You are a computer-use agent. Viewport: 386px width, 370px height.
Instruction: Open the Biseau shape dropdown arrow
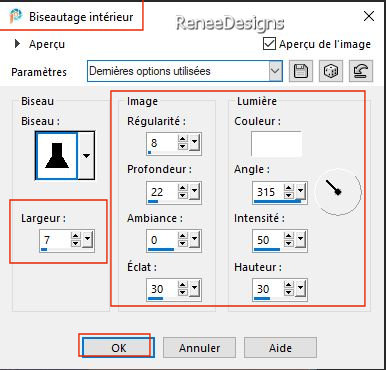(86, 155)
